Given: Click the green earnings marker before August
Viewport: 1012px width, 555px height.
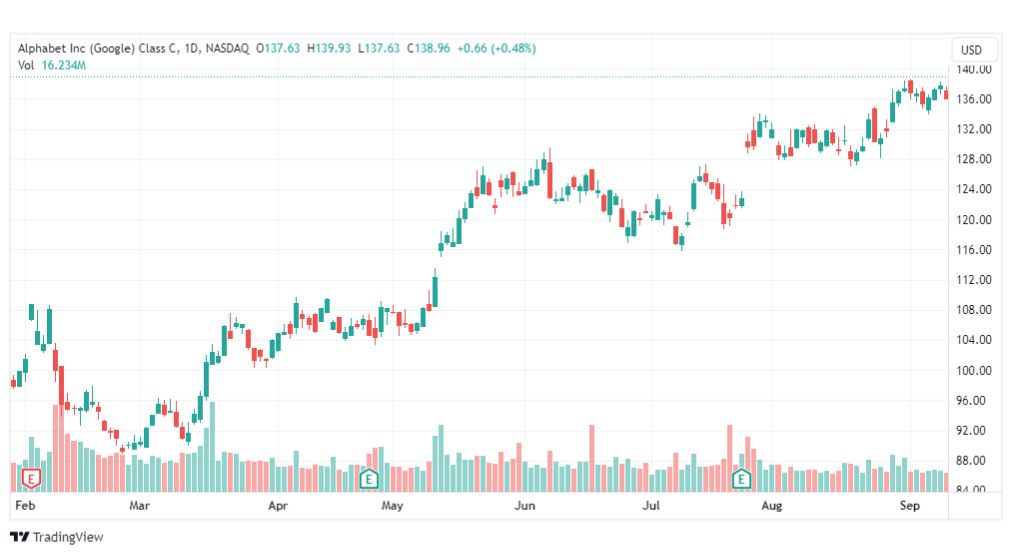Looking at the screenshot, I should pos(742,479).
